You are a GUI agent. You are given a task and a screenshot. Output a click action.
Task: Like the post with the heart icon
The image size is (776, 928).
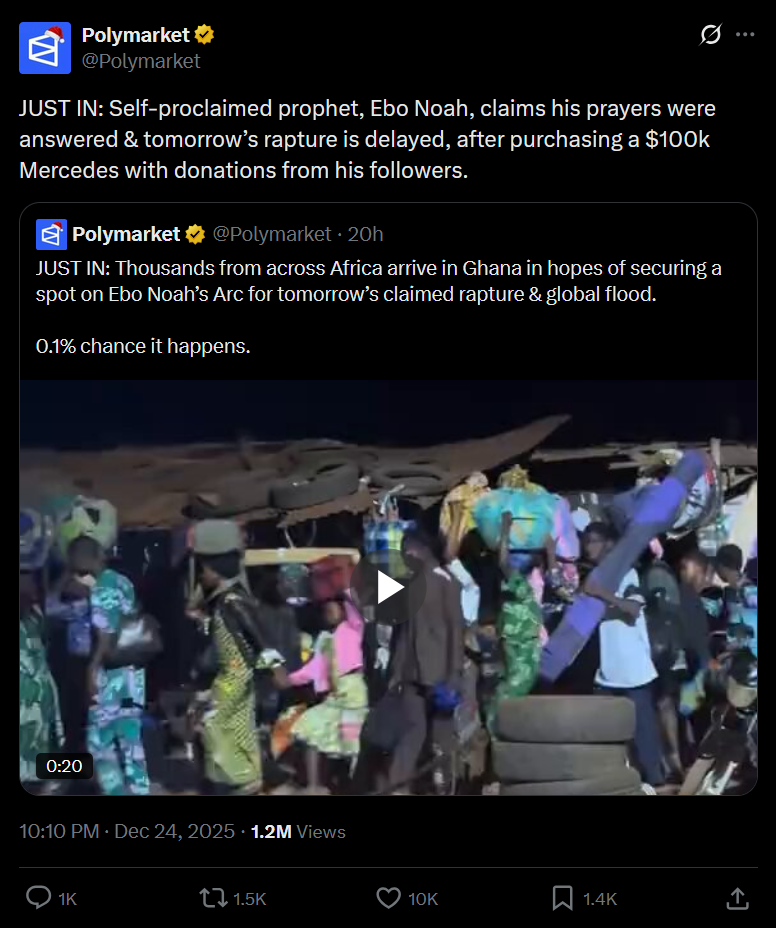tap(388, 898)
